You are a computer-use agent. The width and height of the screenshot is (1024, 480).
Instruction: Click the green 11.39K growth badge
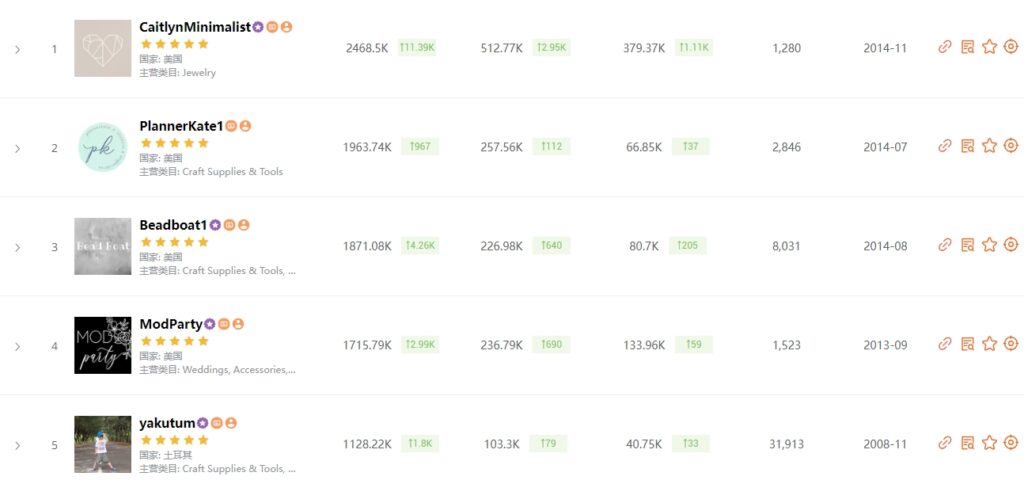click(x=417, y=48)
